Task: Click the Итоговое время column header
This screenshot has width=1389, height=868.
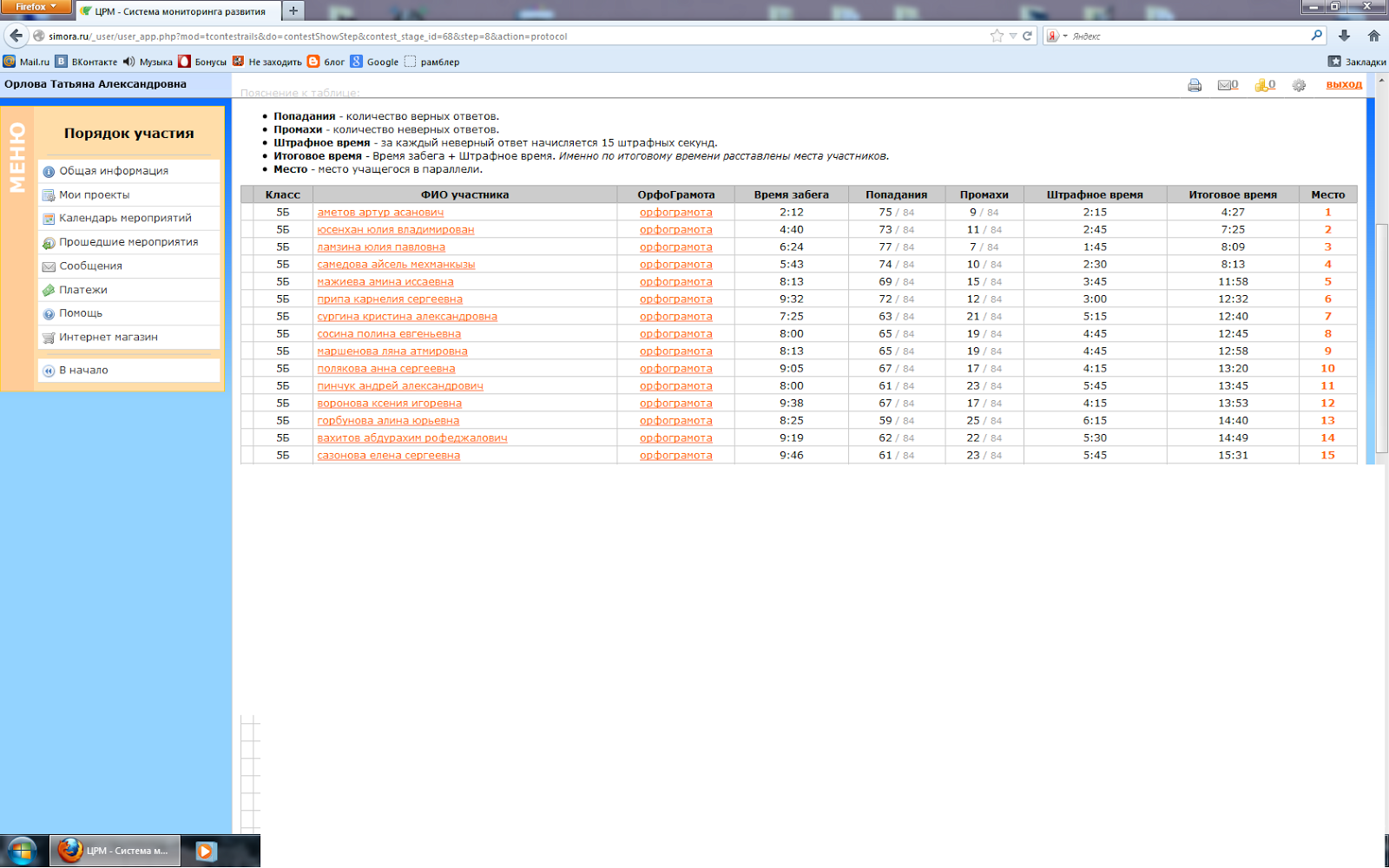Action: click(1233, 194)
